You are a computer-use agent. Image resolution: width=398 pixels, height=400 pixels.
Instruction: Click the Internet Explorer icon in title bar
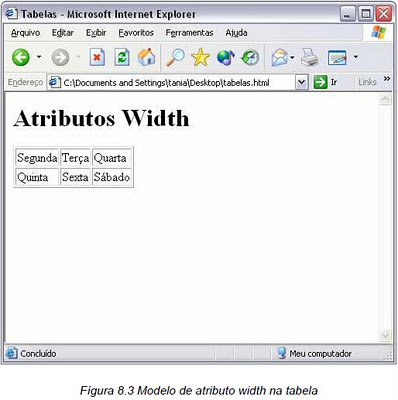(x=12, y=14)
